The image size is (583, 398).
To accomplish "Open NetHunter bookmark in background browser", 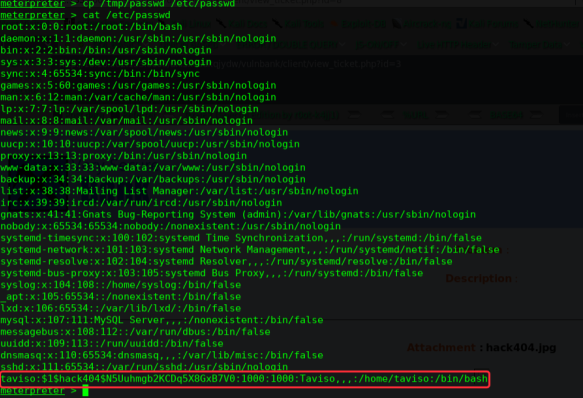I will (557, 25).
